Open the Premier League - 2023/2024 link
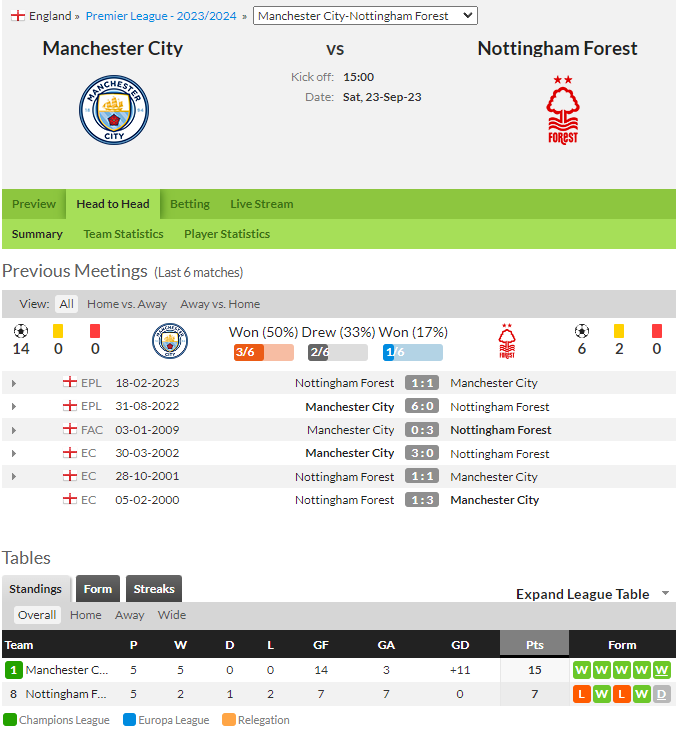 pyautogui.click(x=161, y=16)
